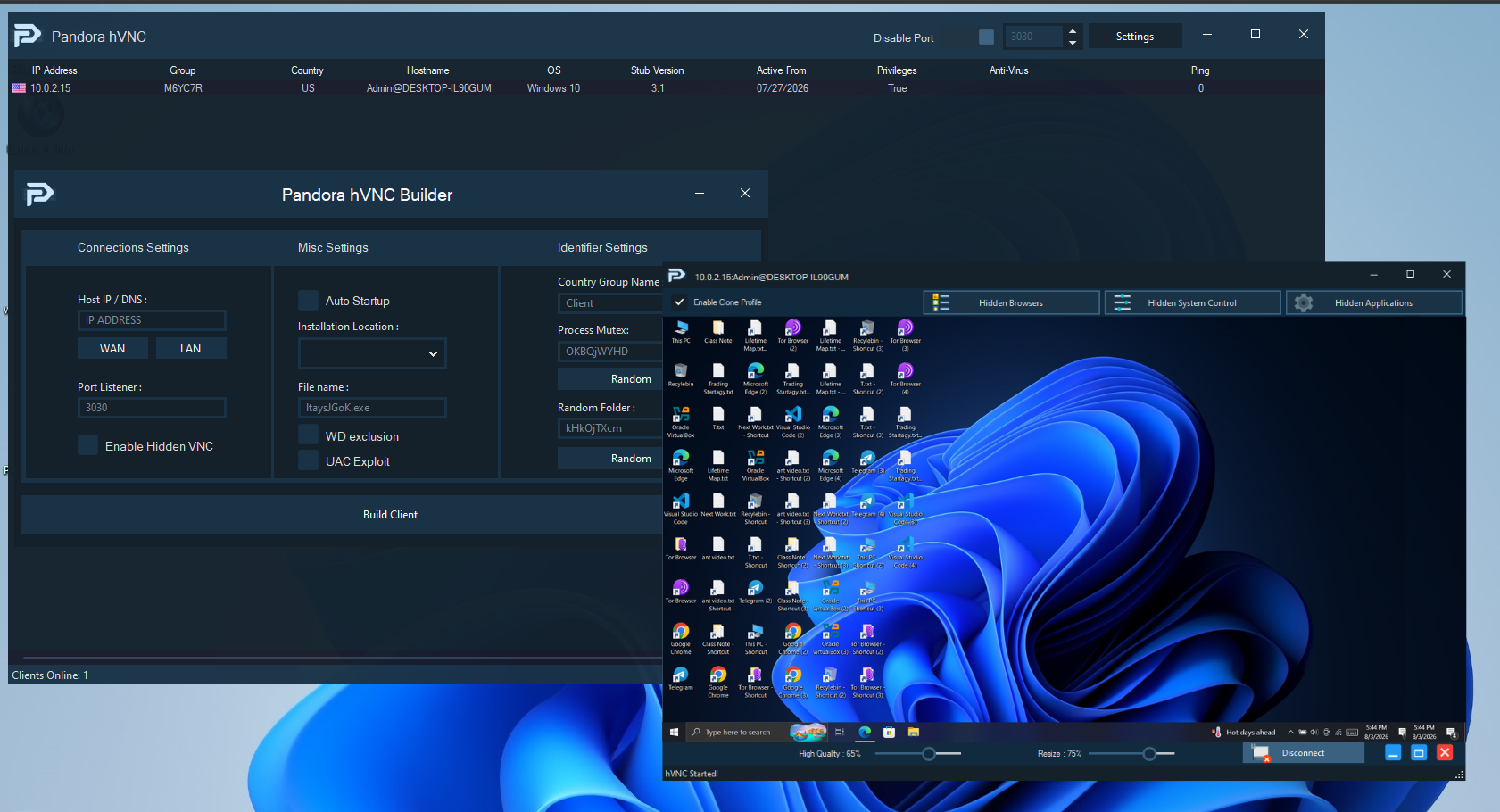This screenshot has height=812, width=1500.
Task: Select the Recyclebin icon on remote desktop
Action: click(681, 376)
